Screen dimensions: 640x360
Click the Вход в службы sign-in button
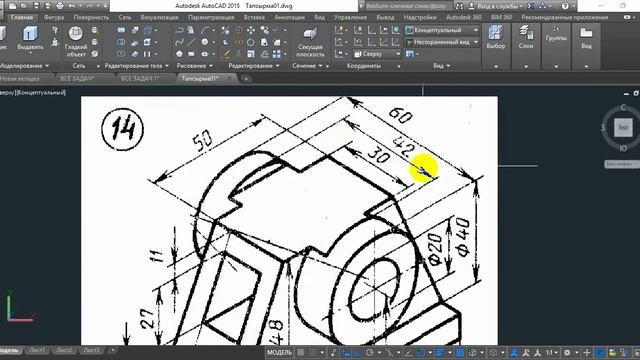tap(496, 6)
